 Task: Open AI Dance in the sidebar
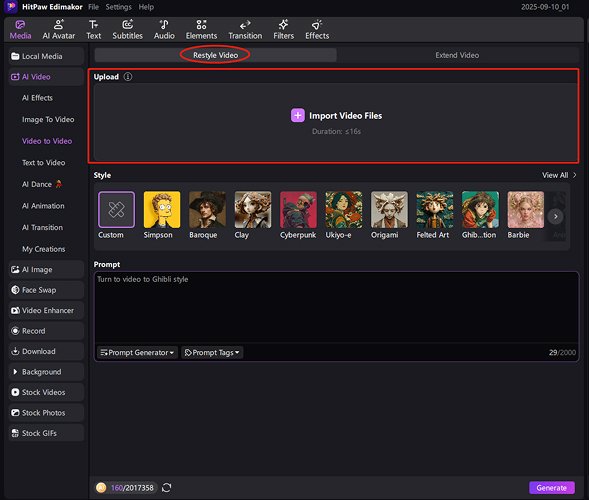(42, 184)
